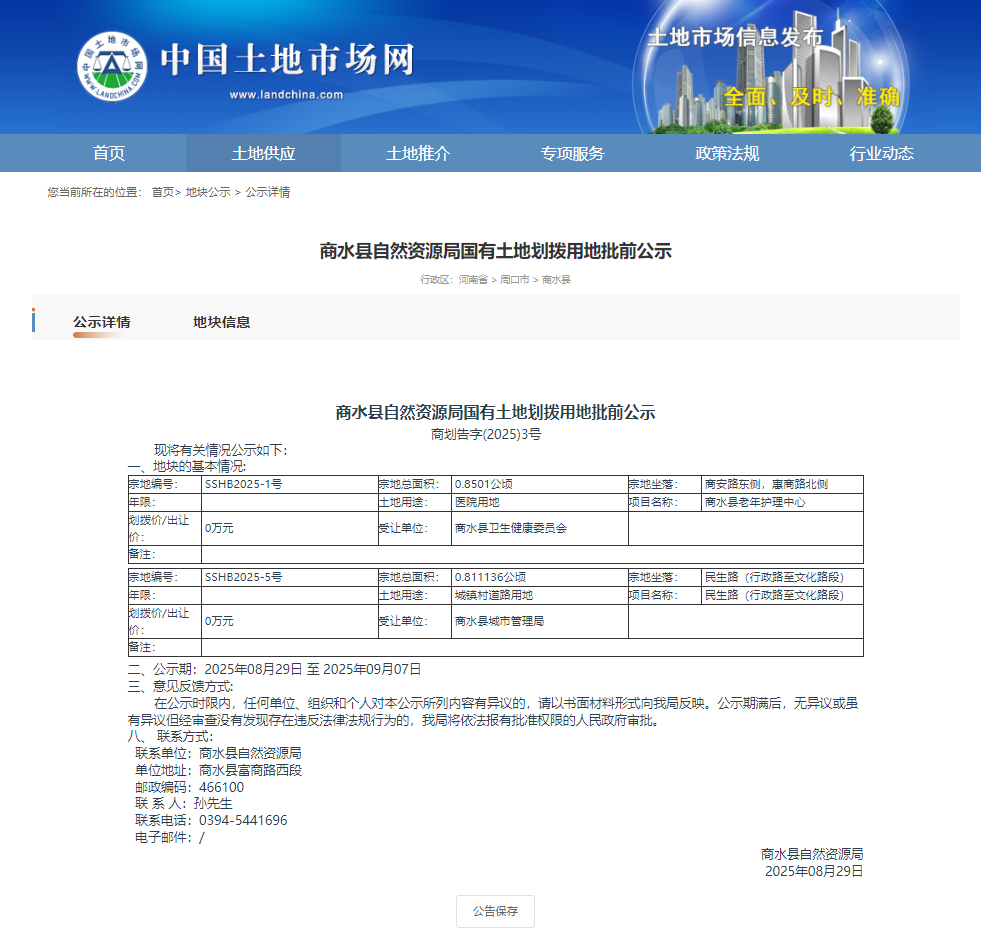981x939 pixels.
Task: Click the 中国土地市场网 site title
Action: click(286, 60)
